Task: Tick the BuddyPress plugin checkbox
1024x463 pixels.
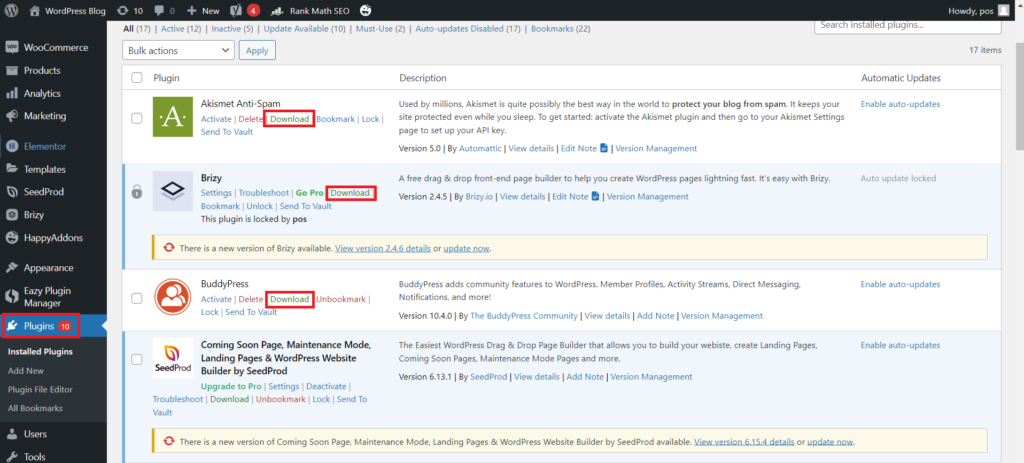Action: (x=136, y=298)
